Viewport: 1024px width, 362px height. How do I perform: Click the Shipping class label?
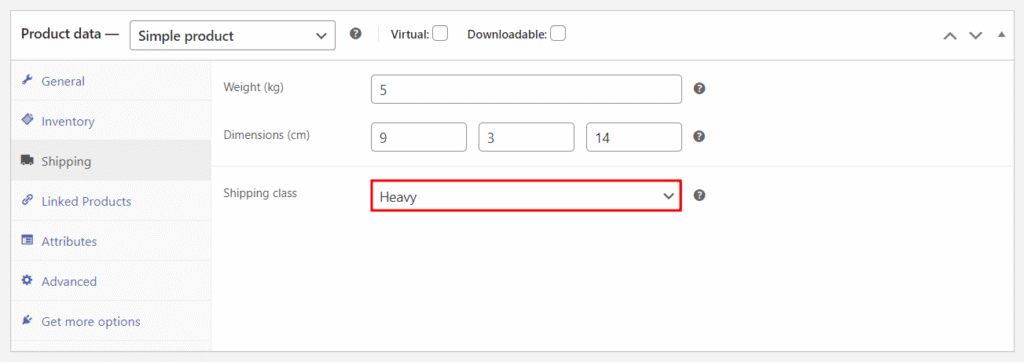pos(260,193)
